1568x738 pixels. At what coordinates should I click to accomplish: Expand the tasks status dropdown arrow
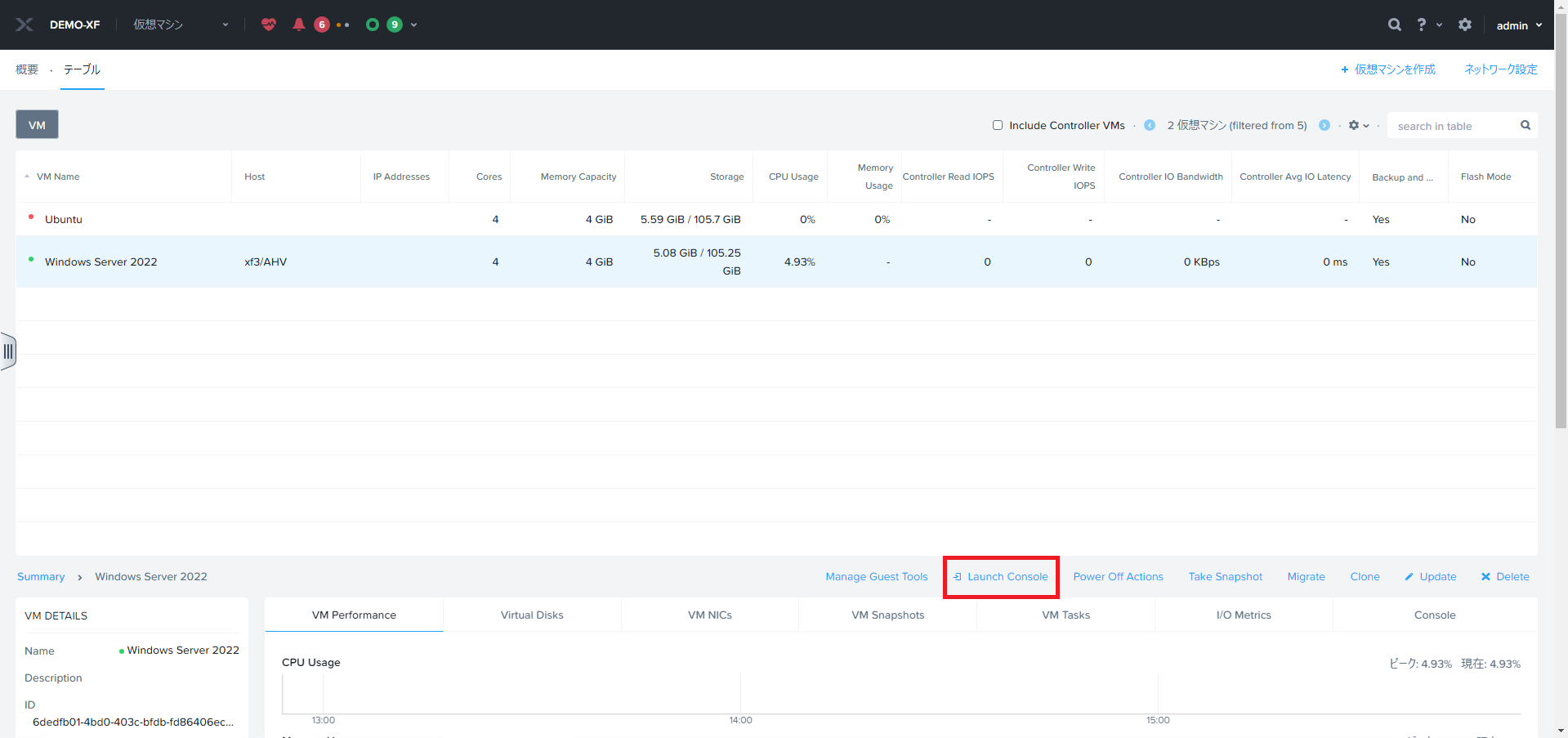point(413,25)
